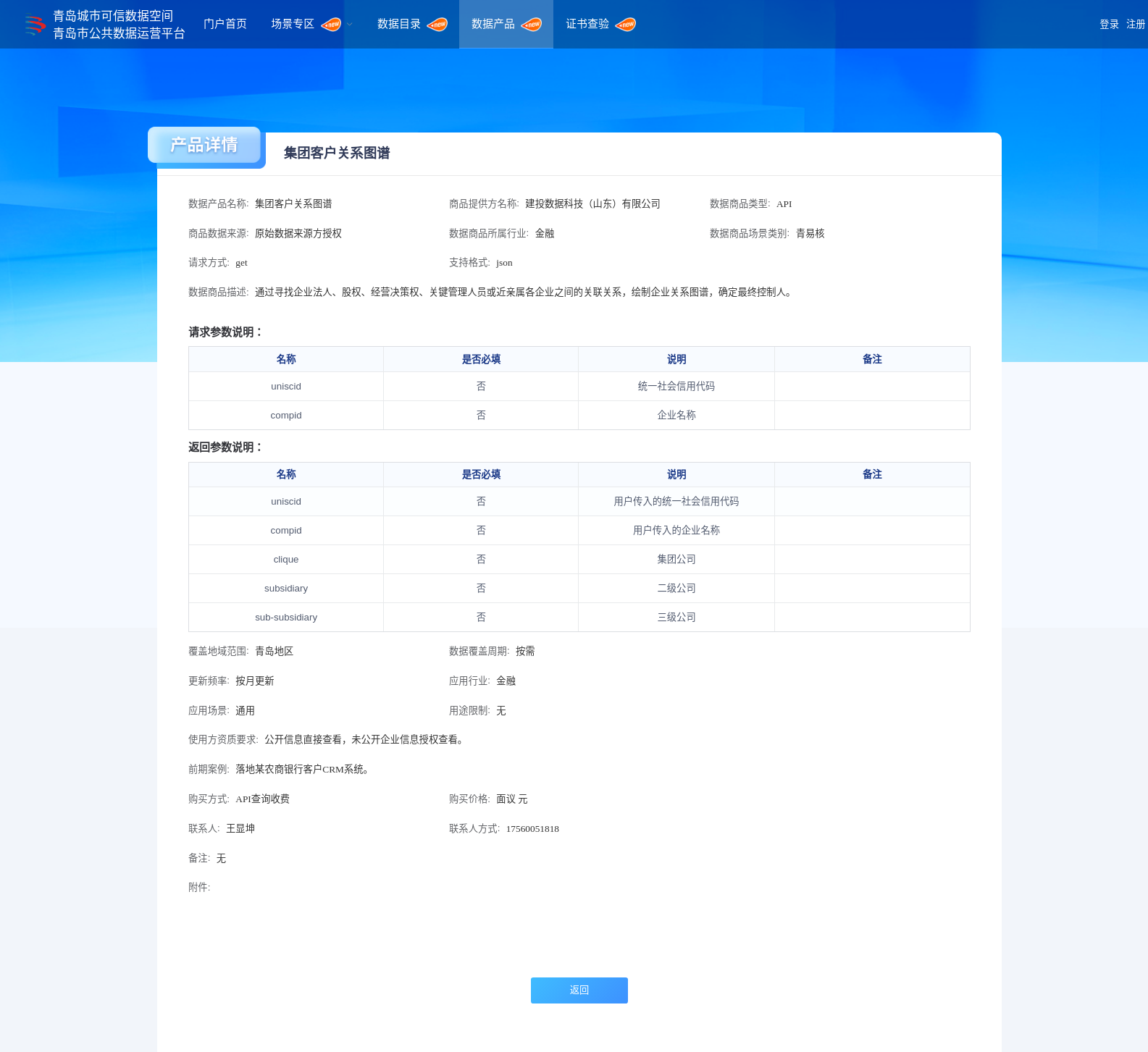1148x1052 pixels.
Task: Click coverage region value 青岛地区
Action: coord(274,652)
